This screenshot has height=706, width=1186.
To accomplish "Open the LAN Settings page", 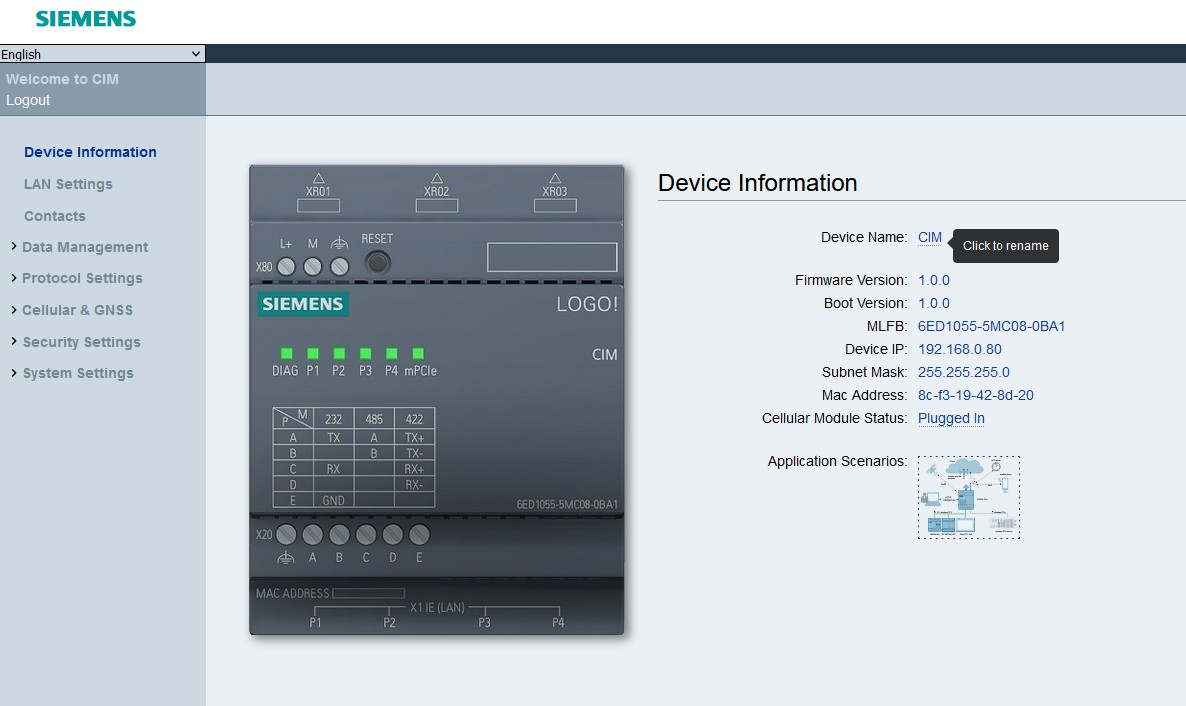I will [68, 184].
